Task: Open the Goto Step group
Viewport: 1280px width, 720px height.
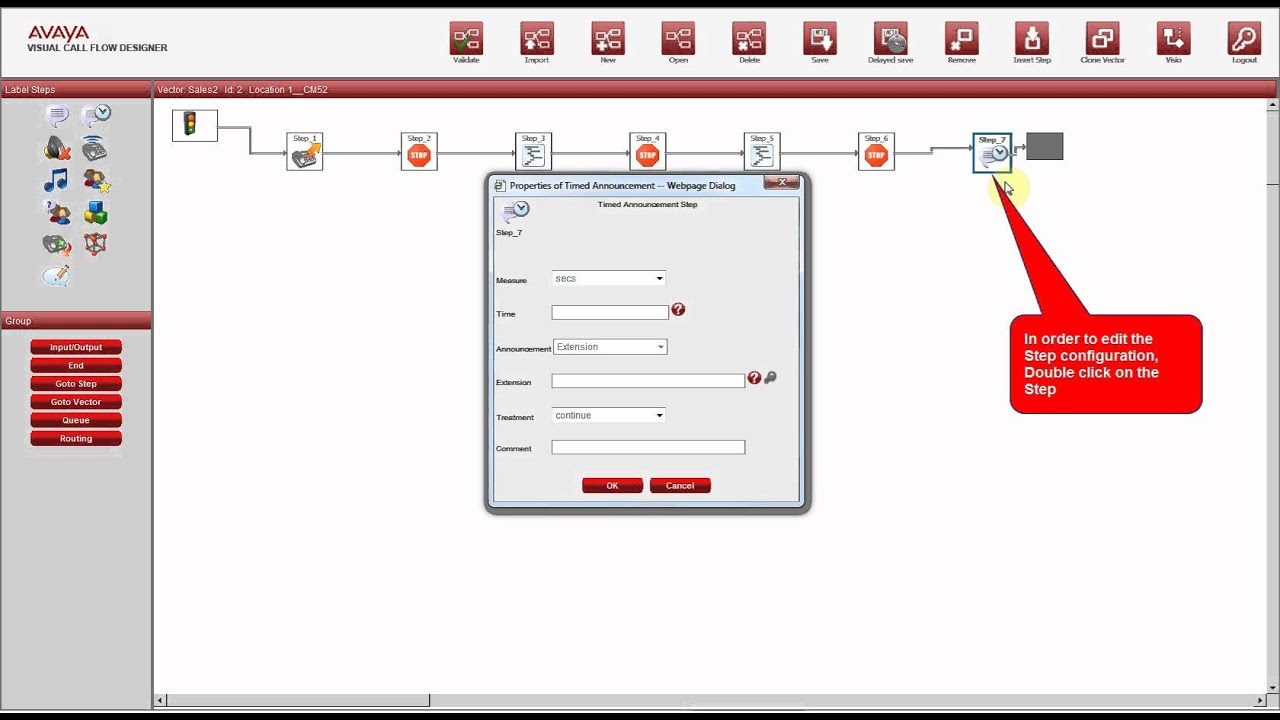Action: coord(76,383)
